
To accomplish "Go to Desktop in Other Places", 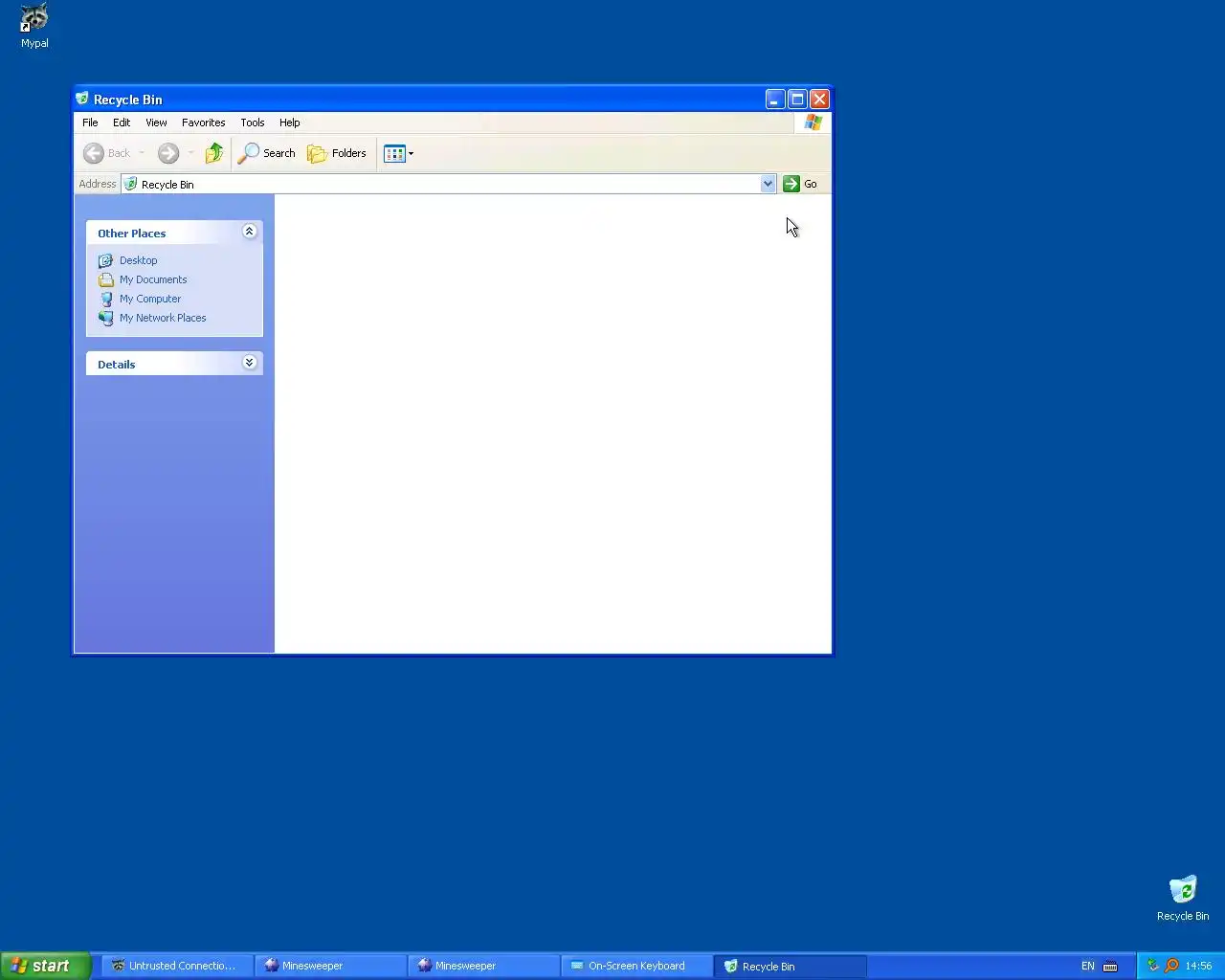I will point(139,260).
